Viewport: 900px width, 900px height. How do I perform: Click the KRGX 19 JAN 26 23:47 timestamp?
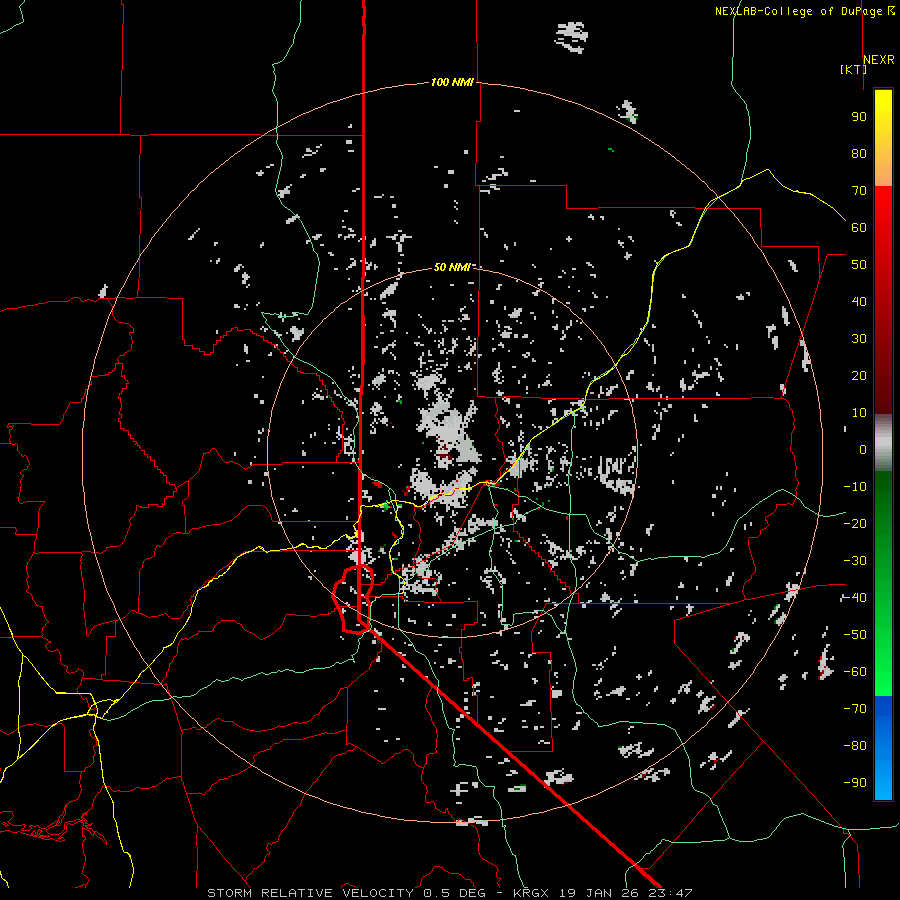pyautogui.click(x=603, y=893)
